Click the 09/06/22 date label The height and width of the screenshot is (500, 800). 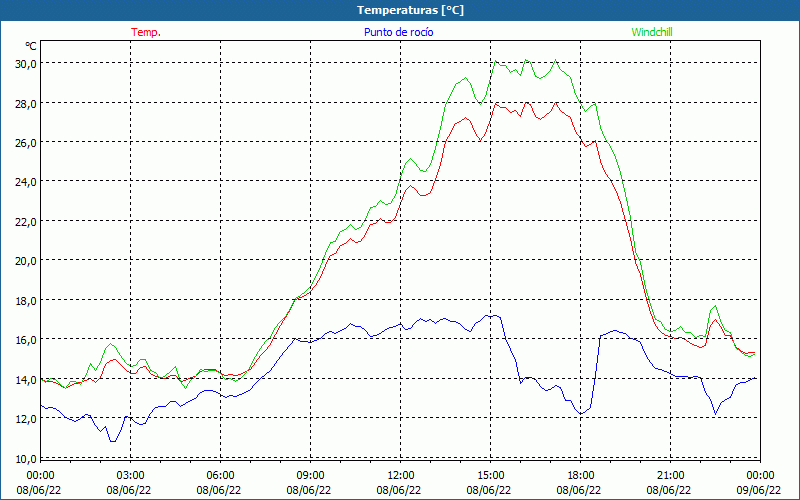click(759, 490)
